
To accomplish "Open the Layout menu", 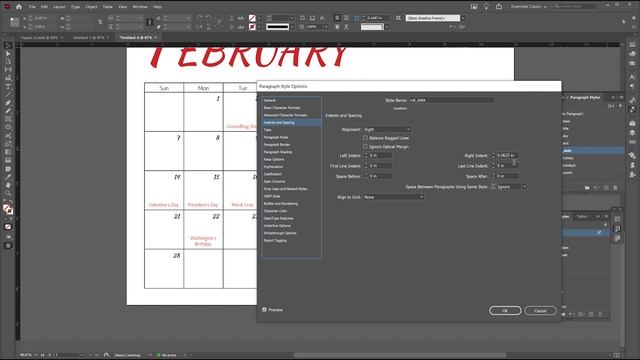I will tap(59, 7).
